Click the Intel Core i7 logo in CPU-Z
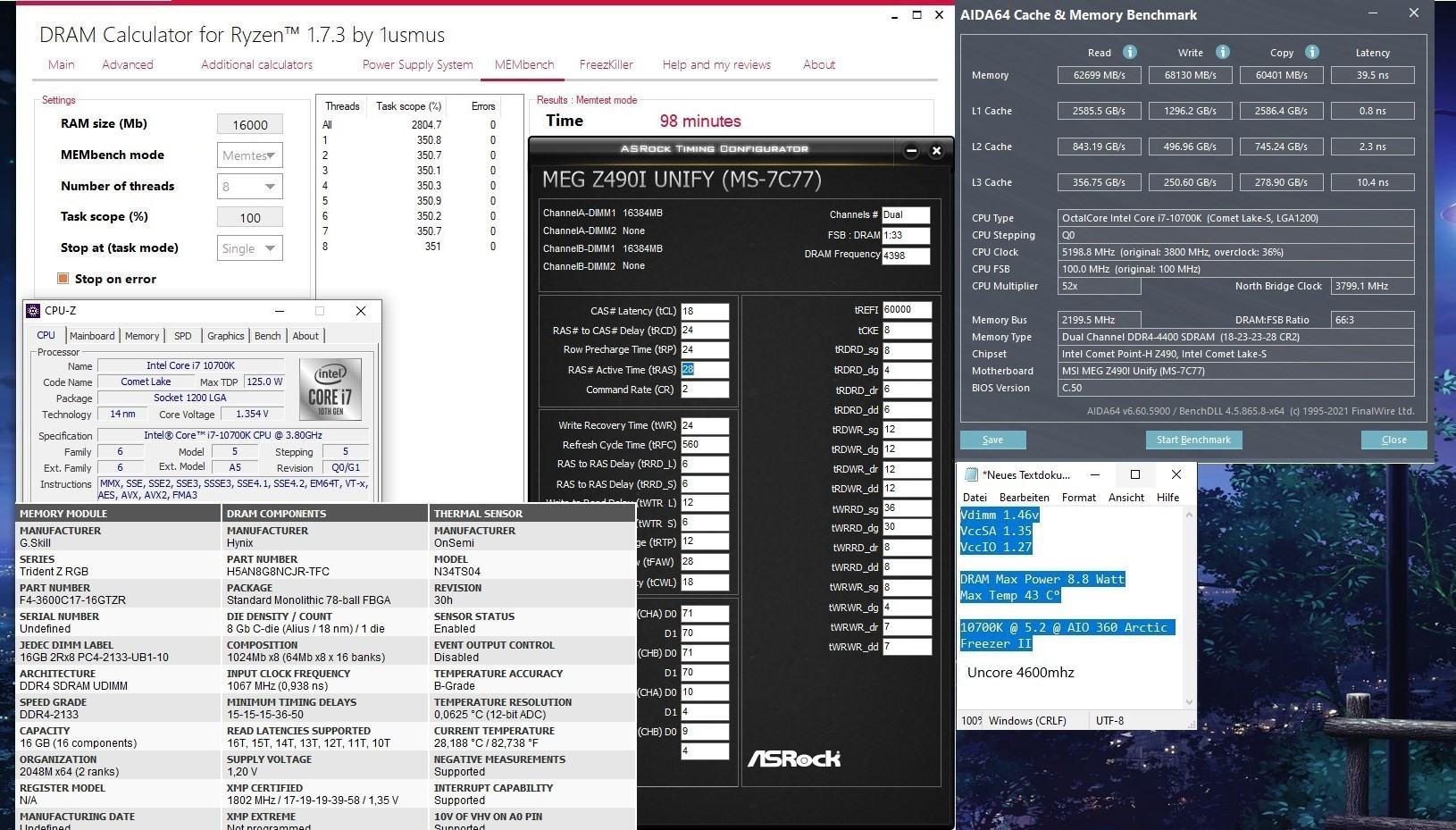 330,389
